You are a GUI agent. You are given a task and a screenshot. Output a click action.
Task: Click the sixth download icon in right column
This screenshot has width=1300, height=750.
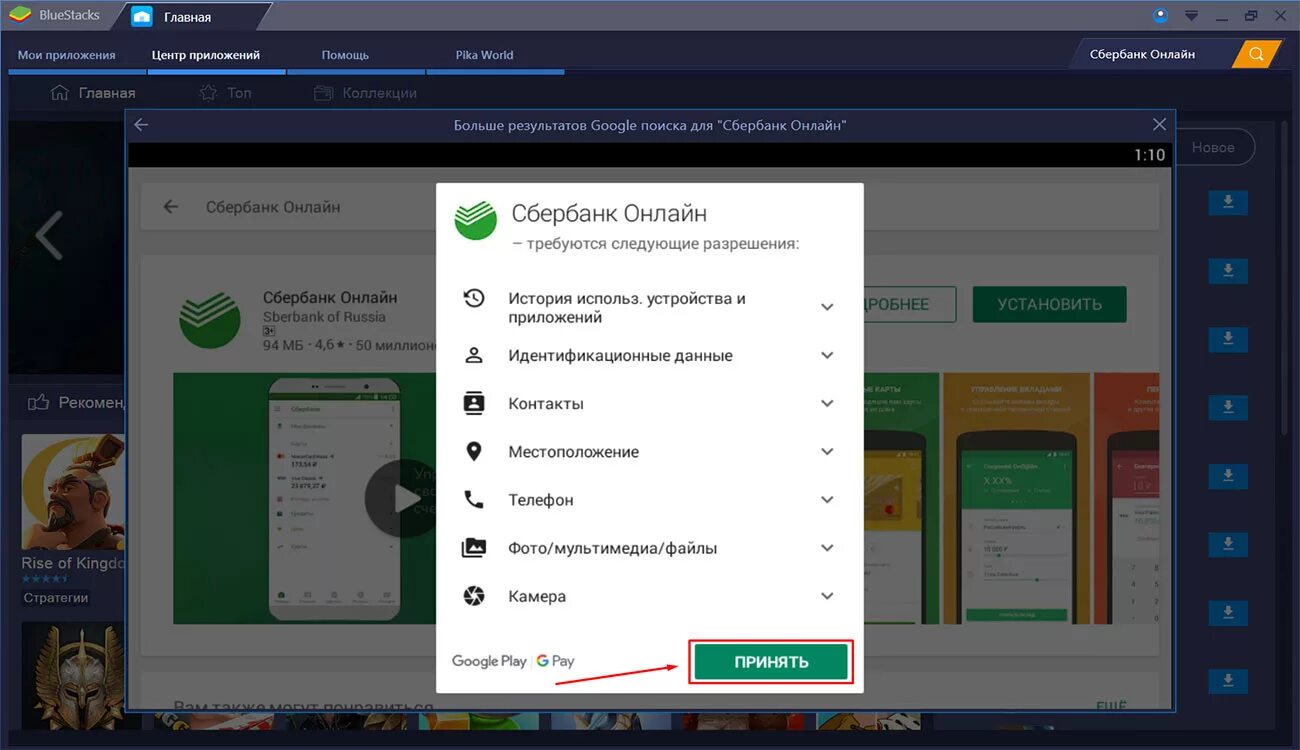tap(1228, 544)
